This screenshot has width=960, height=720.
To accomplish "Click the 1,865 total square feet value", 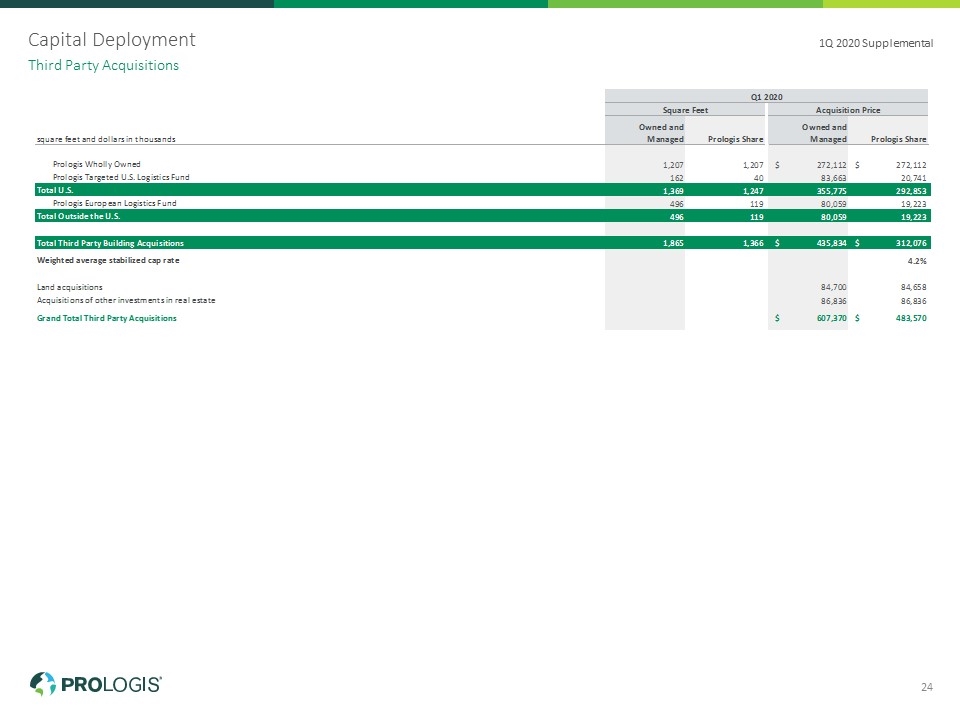I will tap(673, 243).
